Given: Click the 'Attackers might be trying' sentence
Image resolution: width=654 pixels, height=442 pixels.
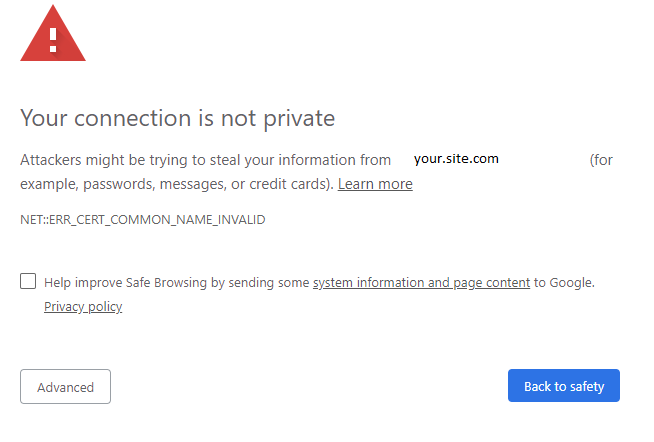Looking at the screenshot, I should (x=110, y=160).
